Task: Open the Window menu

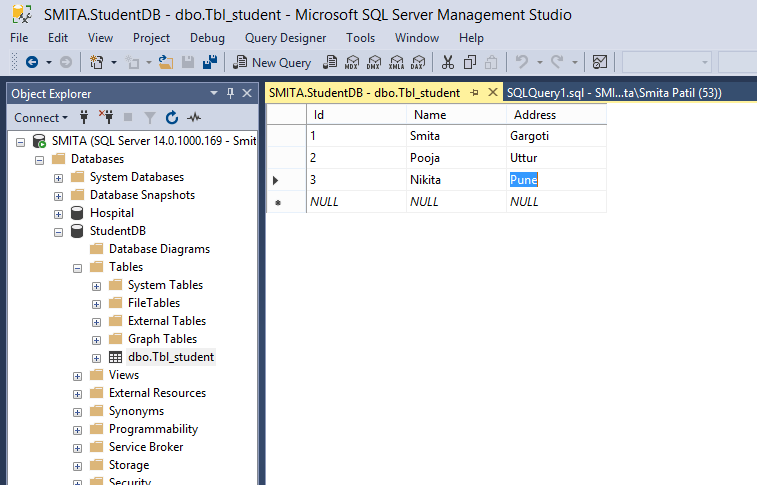Action: click(417, 38)
